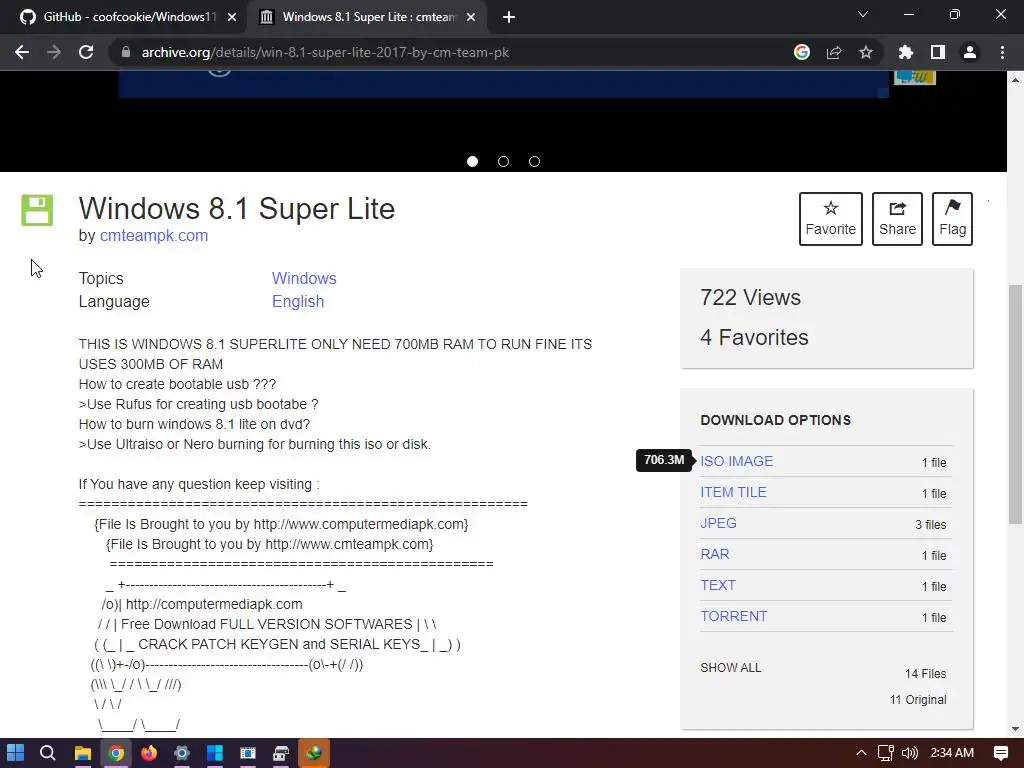
Task: Click the share page icon in address bar
Action: (x=834, y=52)
